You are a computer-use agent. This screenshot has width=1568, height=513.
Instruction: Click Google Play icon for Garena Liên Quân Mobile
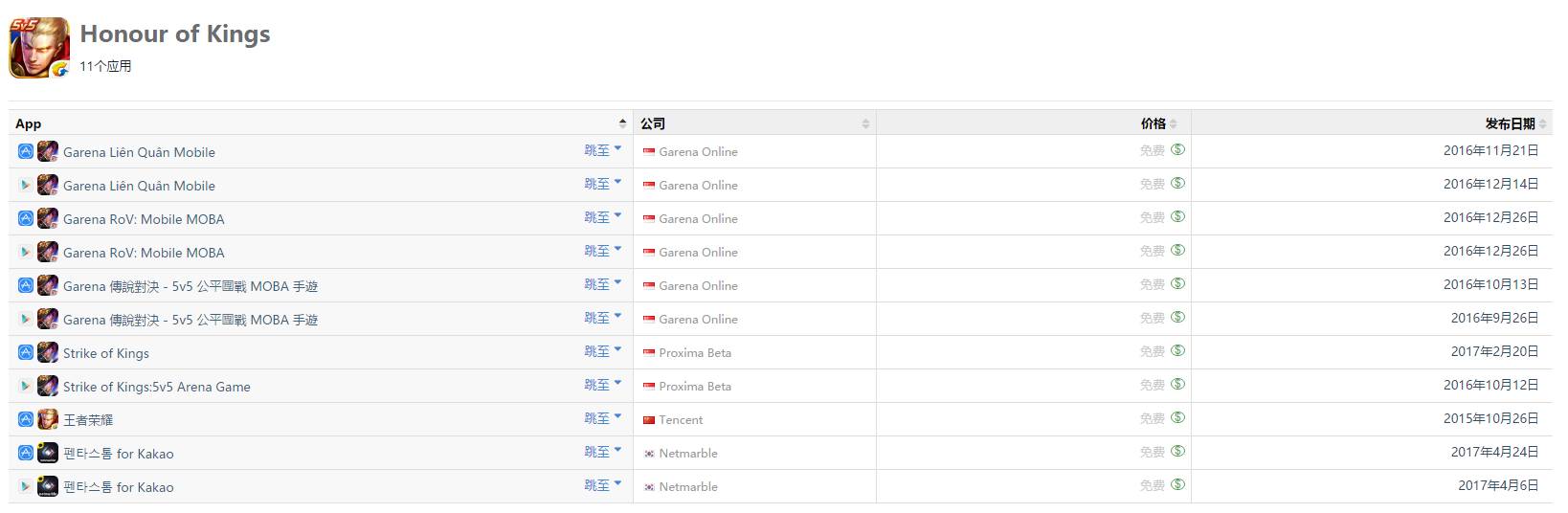[26, 185]
